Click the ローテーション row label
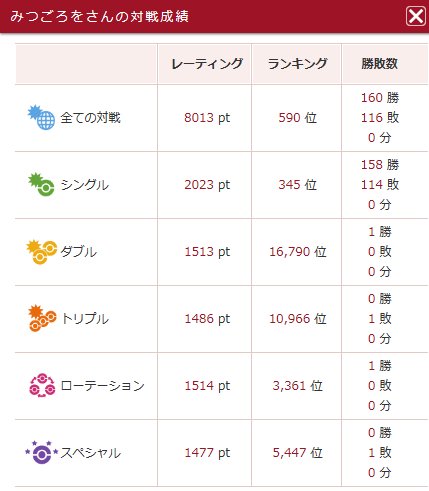The width and height of the screenshot is (429, 491). pos(102,386)
